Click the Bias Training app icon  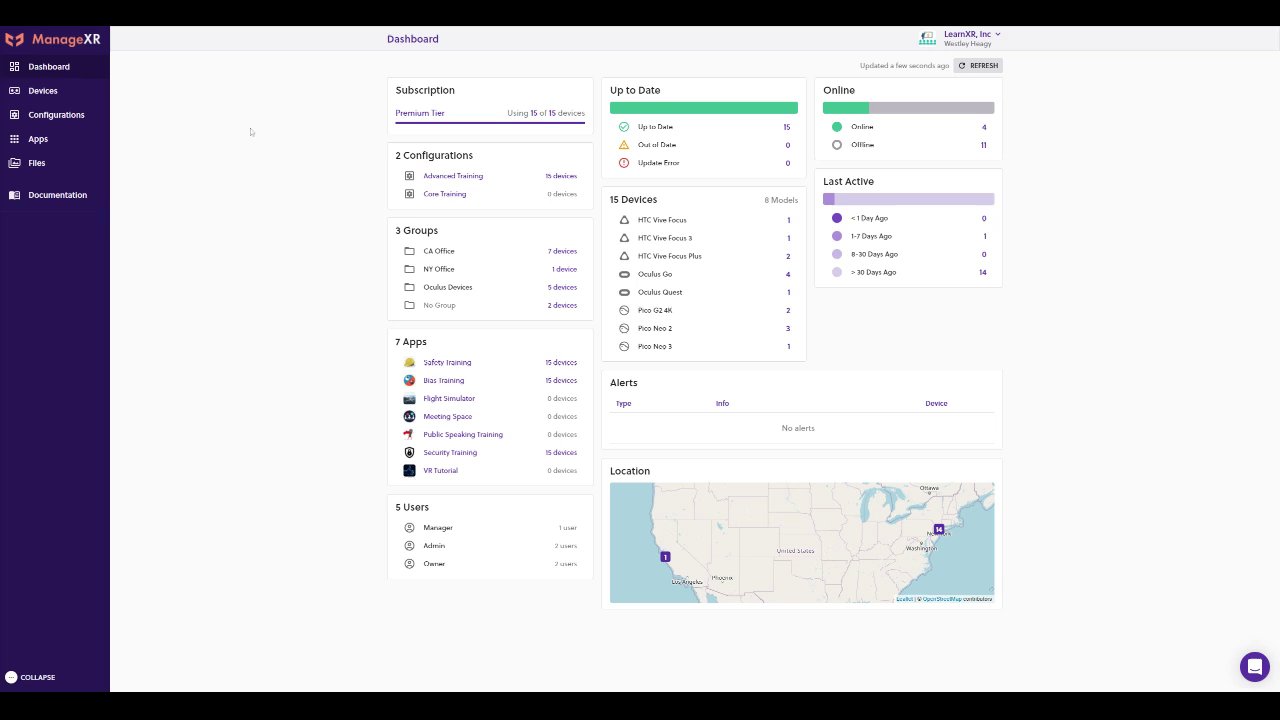pos(409,380)
